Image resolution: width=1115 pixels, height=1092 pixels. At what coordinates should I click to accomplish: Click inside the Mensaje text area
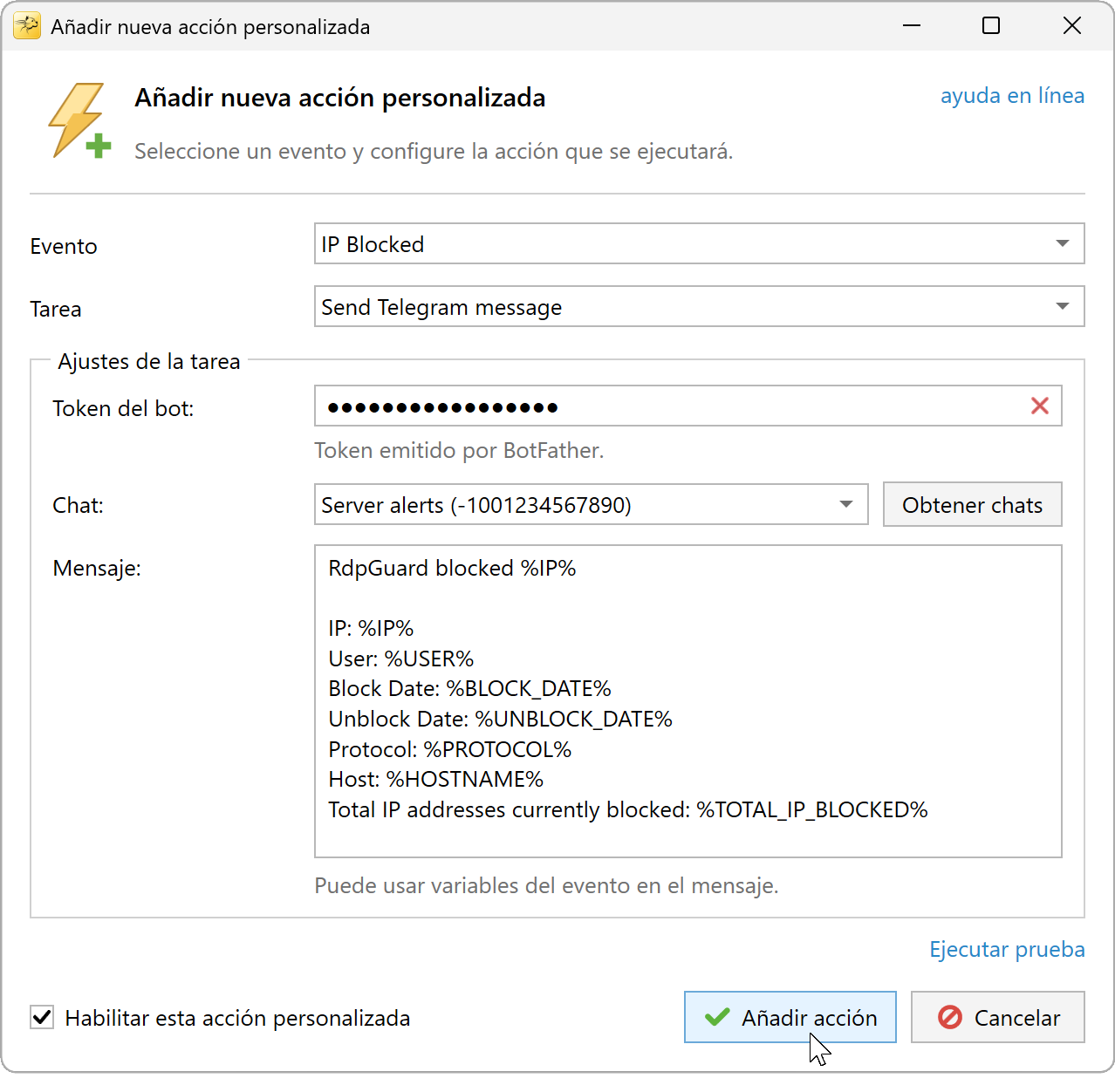[x=687, y=701]
